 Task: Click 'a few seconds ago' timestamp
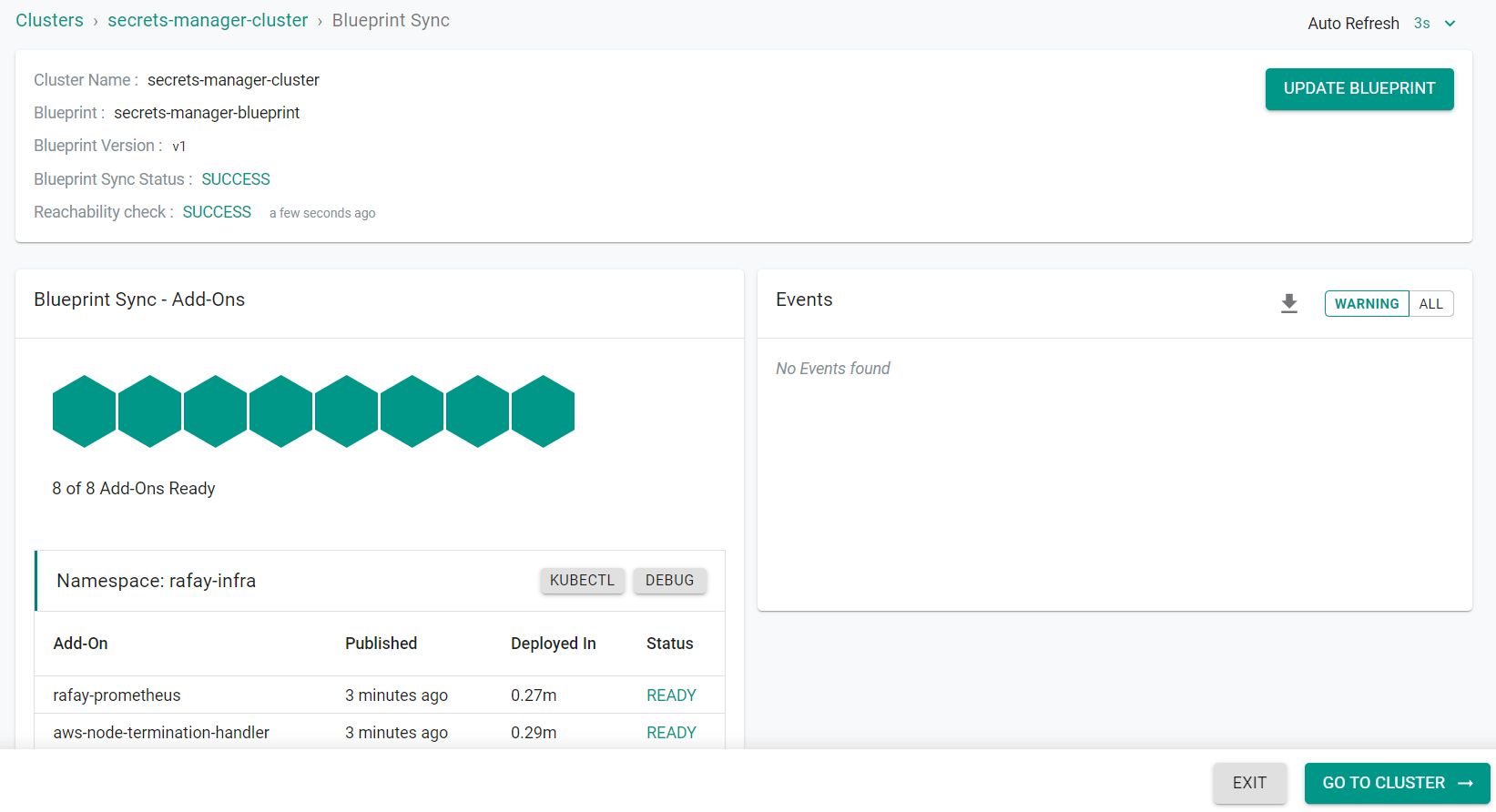tap(322, 213)
